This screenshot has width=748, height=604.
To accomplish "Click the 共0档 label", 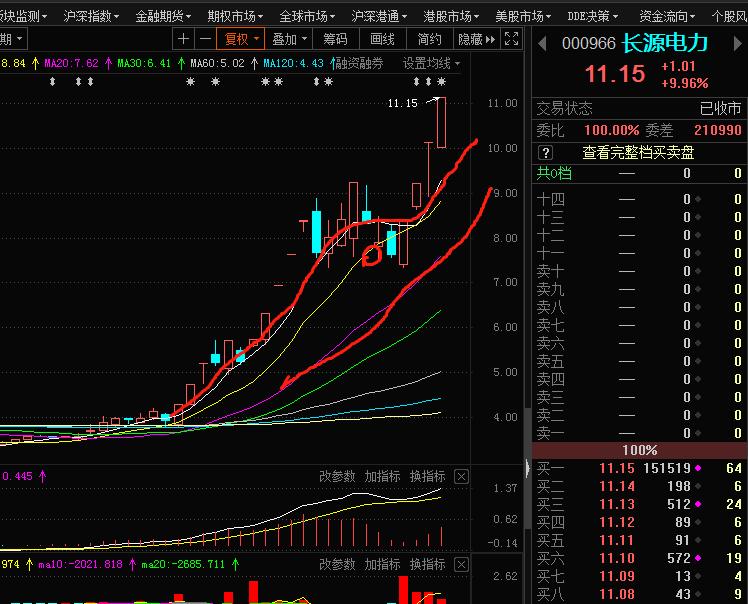I will [x=554, y=173].
